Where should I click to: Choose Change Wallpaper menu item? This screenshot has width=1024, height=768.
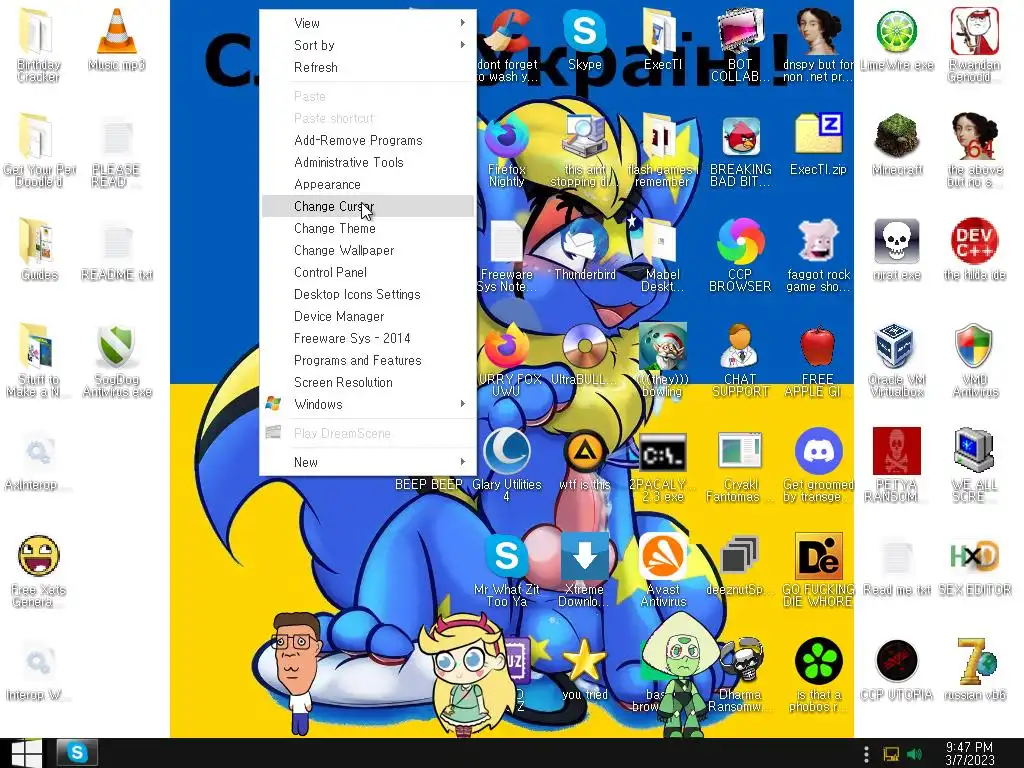tap(368, 250)
